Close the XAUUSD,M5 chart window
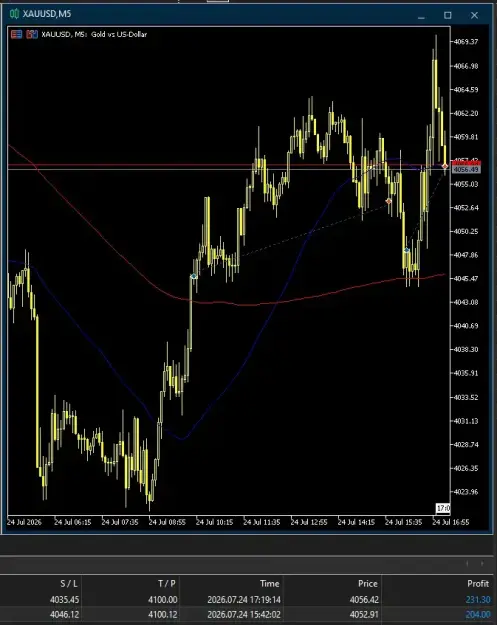Image resolution: width=497 pixels, height=625 pixels. [x=474, y=15]
